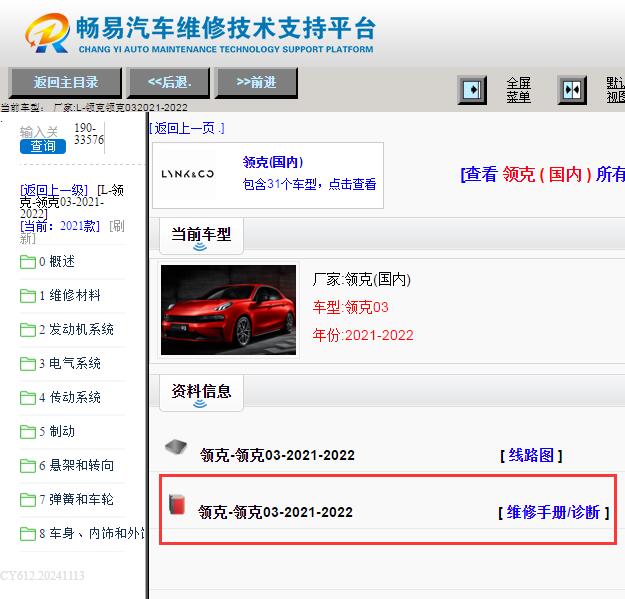Go forward with the >>前进 button
Image resolution: width=625 pixels, height=599 pixels.
click(256, 82)
